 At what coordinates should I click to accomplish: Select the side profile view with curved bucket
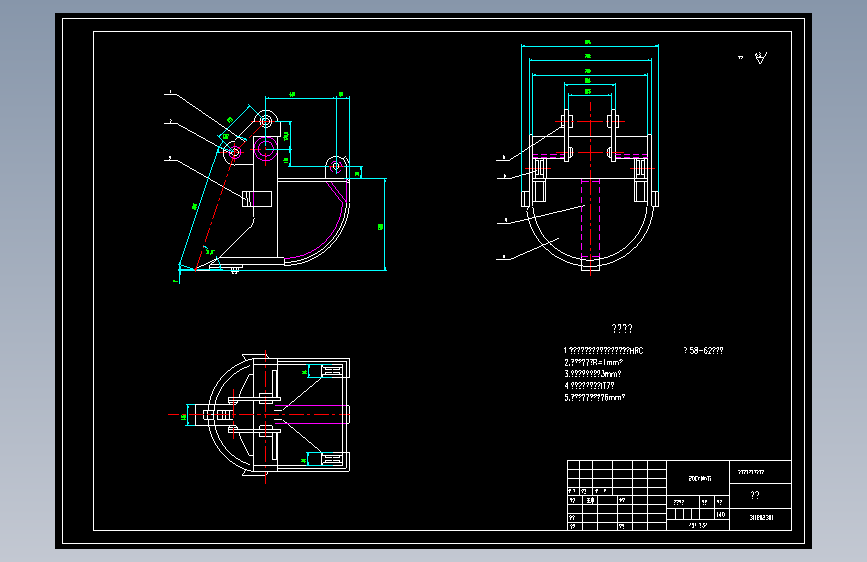[275, 186]
